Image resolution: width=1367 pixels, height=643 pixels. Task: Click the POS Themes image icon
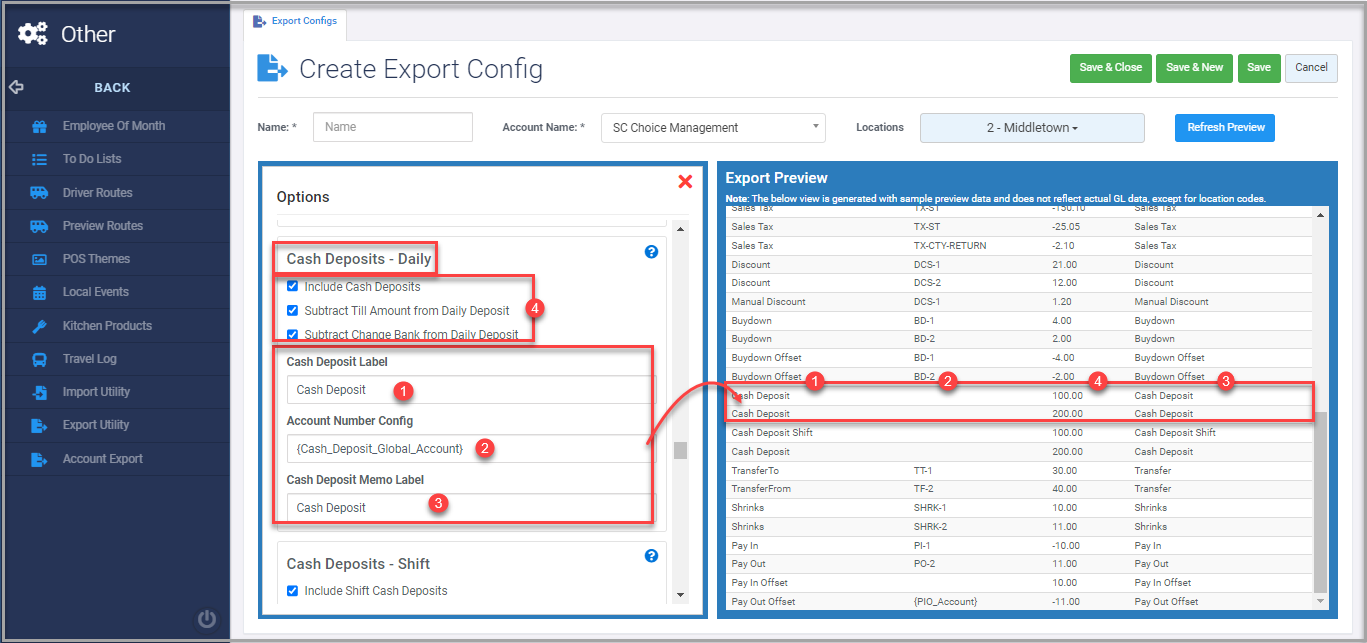point(39,259)
